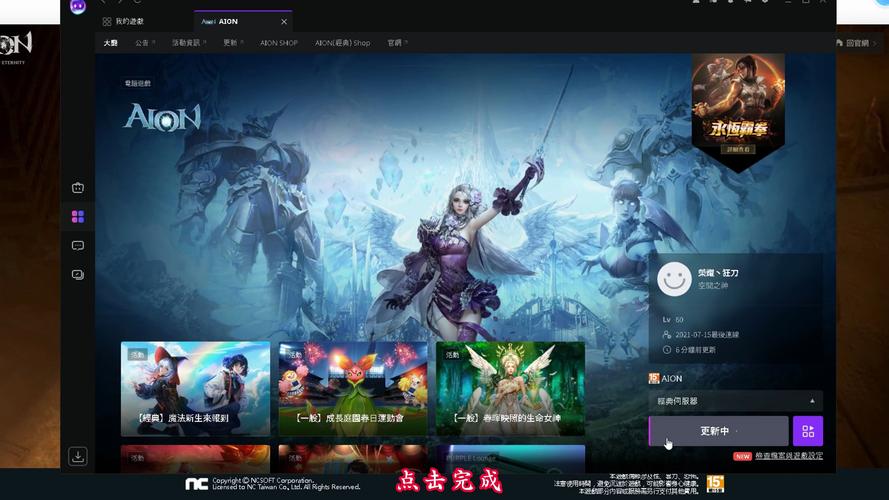Image resolution: width=889 pixels, height=500 pixels.
Task: Open the chat bubble sidebar icon
Action: pos(78,245)
